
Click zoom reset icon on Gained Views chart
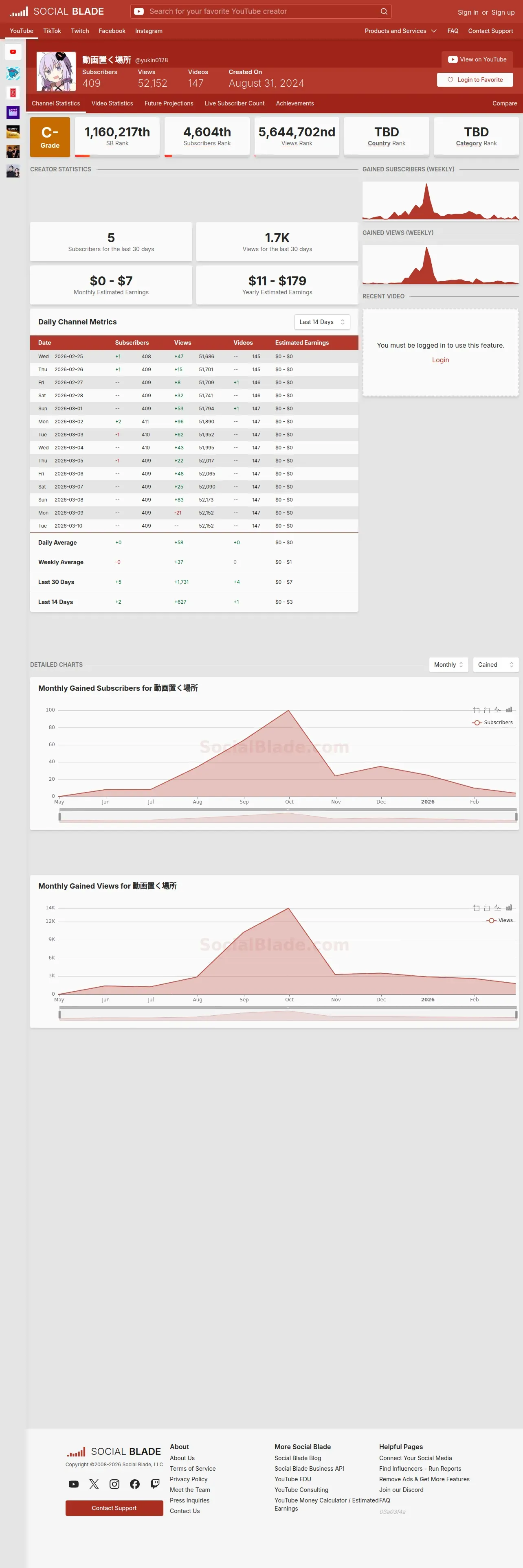click(x=486, y=908)
